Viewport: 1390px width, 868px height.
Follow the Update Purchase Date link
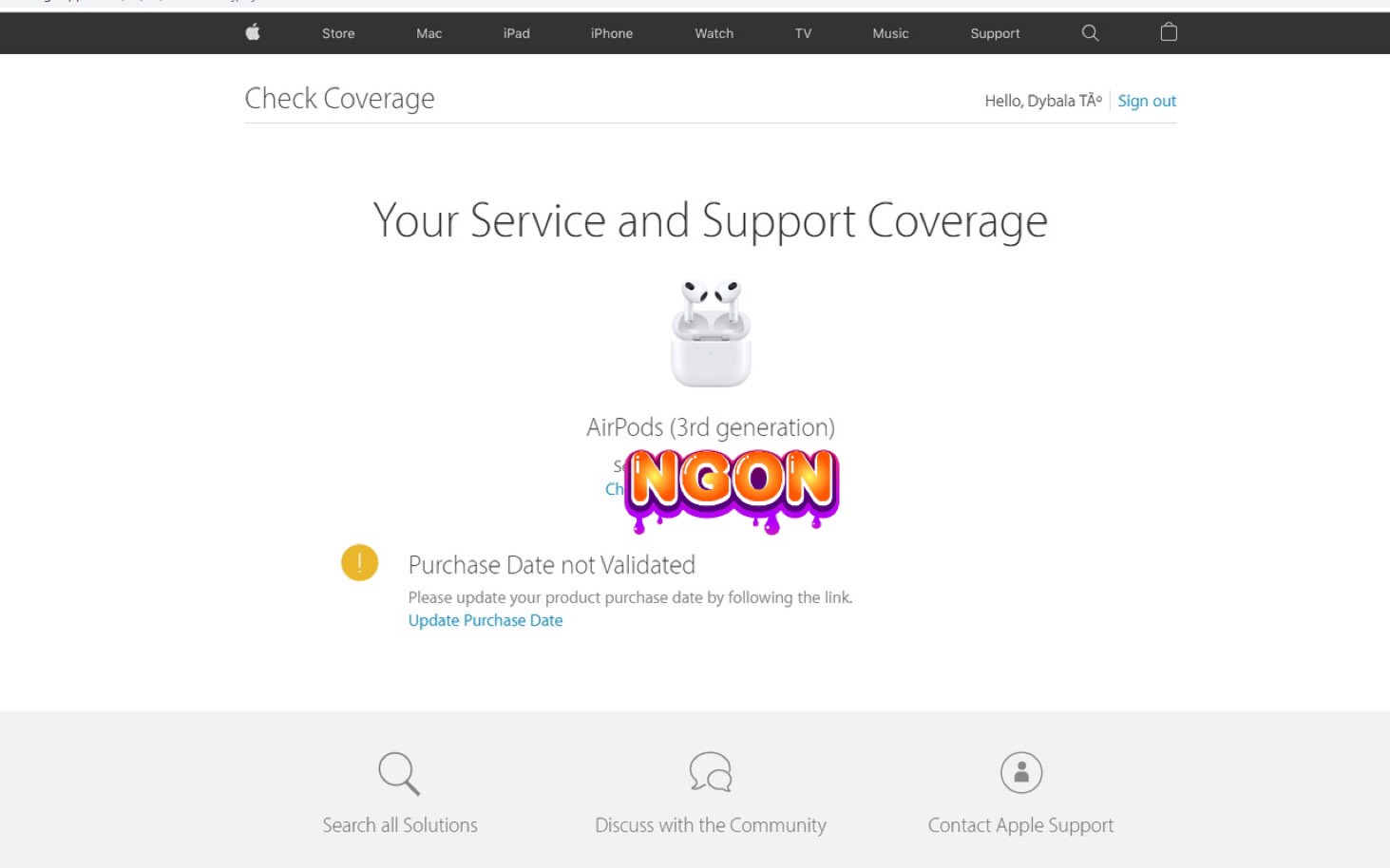[486, 620]
